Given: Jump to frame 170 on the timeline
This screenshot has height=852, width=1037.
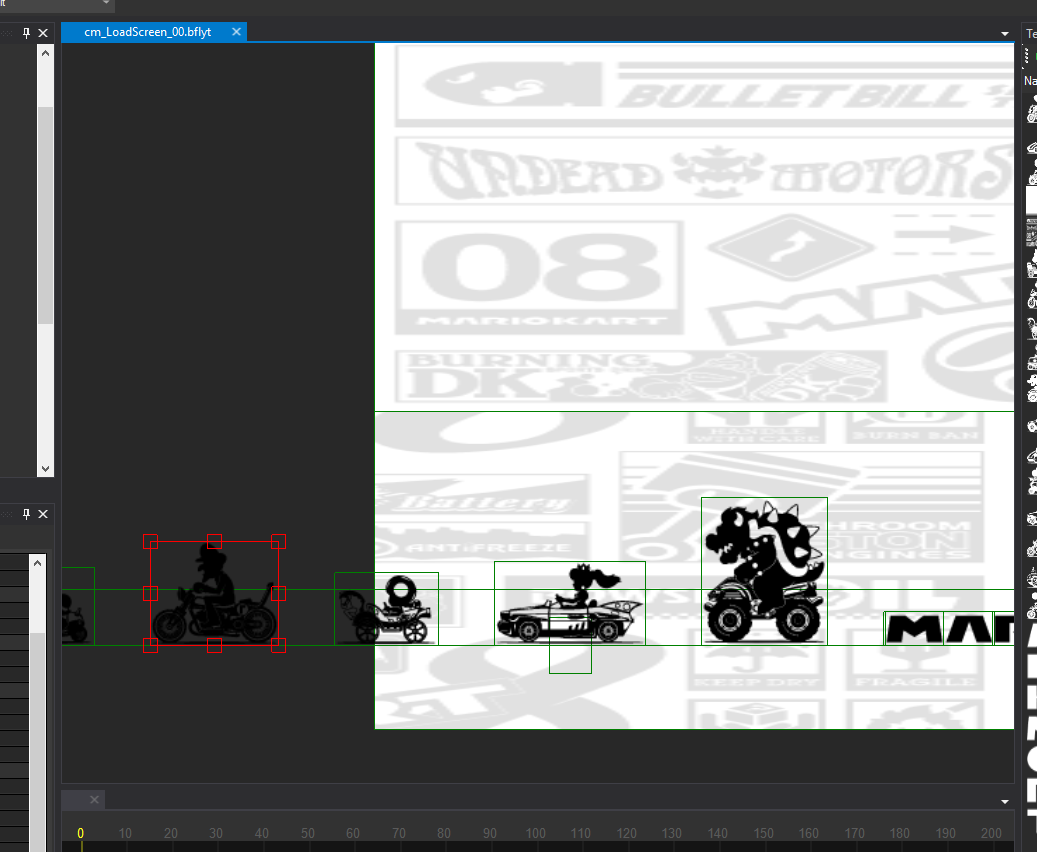Looking at the screenshot, I should click(854, 833).
